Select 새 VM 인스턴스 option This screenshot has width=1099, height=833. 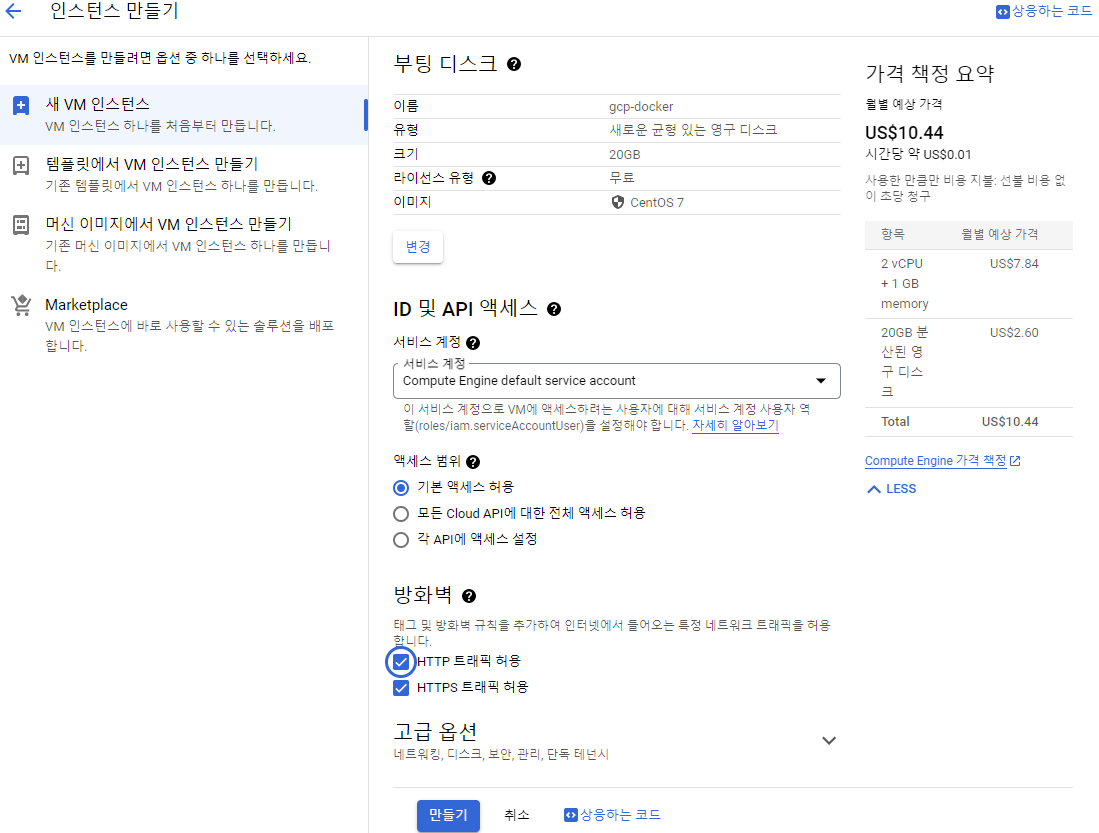click(184, 115)
